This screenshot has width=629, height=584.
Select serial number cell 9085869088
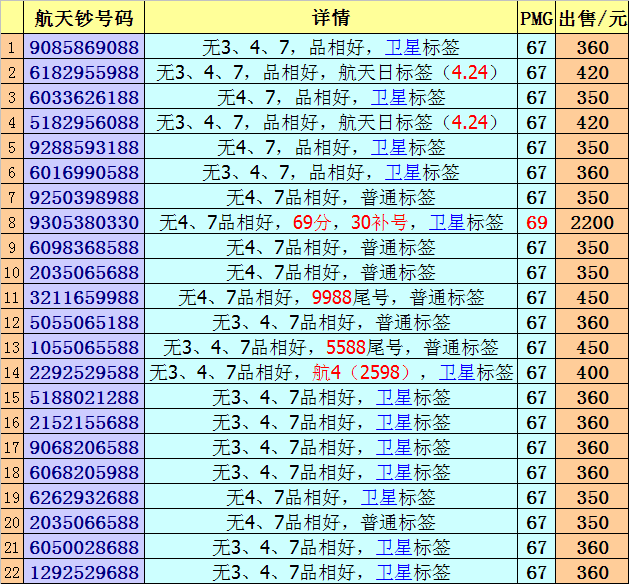pos(84,47)
